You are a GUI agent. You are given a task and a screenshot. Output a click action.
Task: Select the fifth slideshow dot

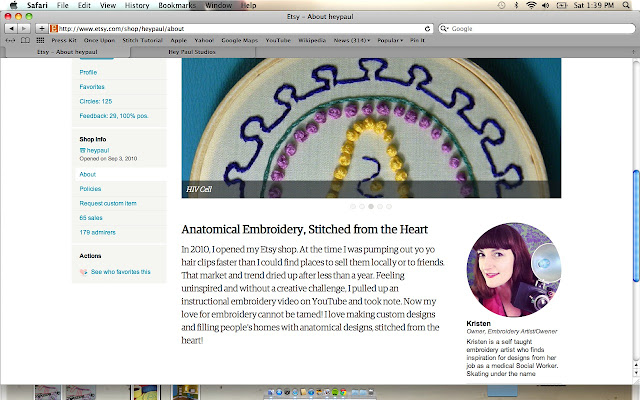click(389, 207)
